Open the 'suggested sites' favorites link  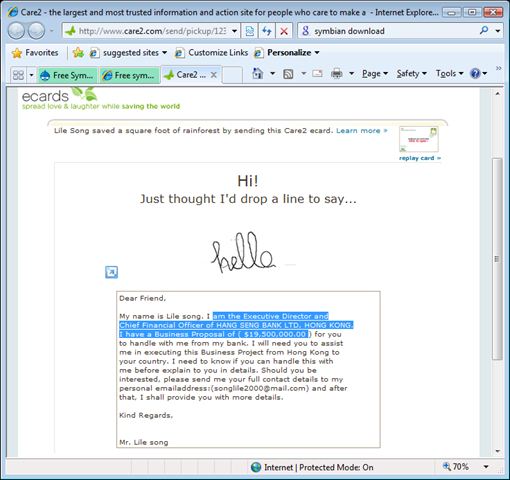(x=128, y=53)
